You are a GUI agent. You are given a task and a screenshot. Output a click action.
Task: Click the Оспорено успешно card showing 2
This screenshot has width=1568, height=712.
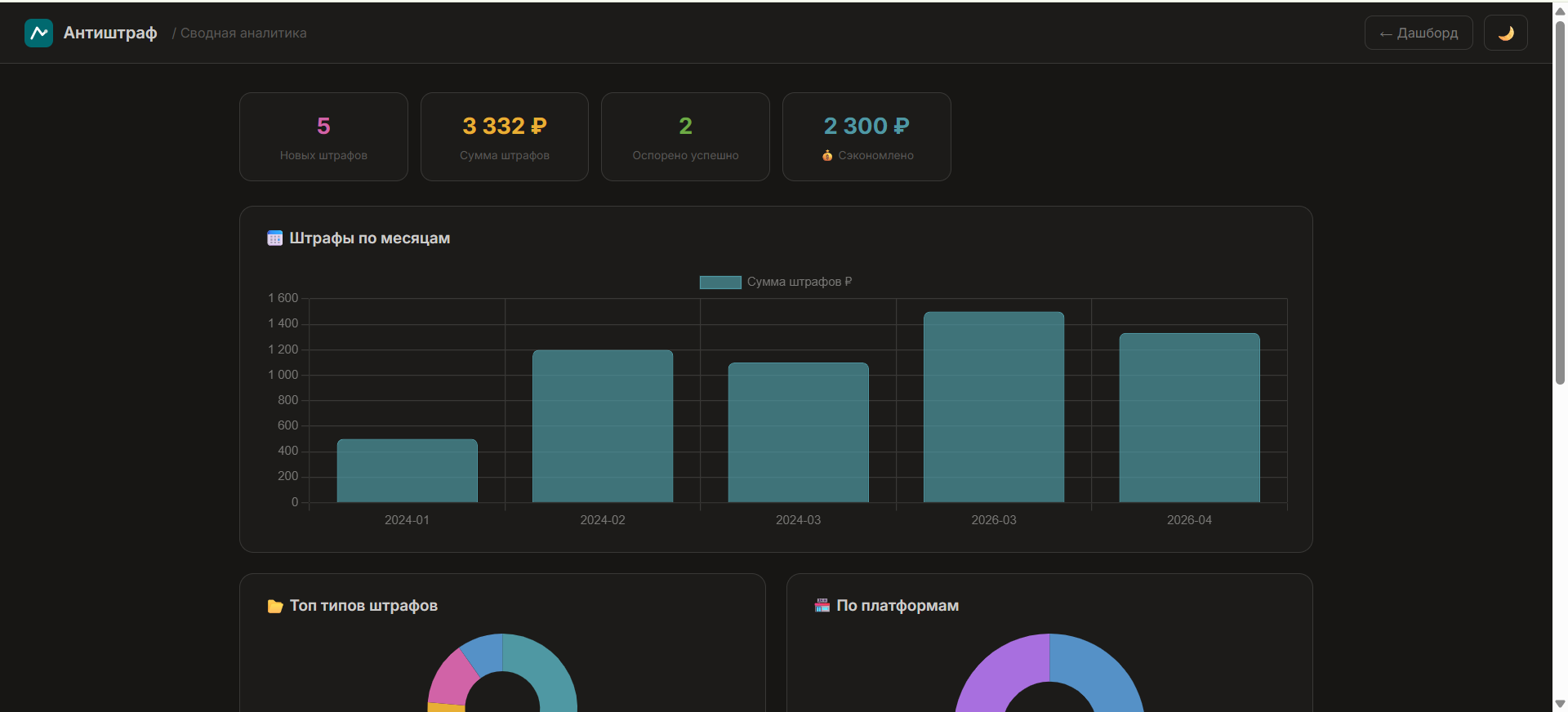click(685, 136)
